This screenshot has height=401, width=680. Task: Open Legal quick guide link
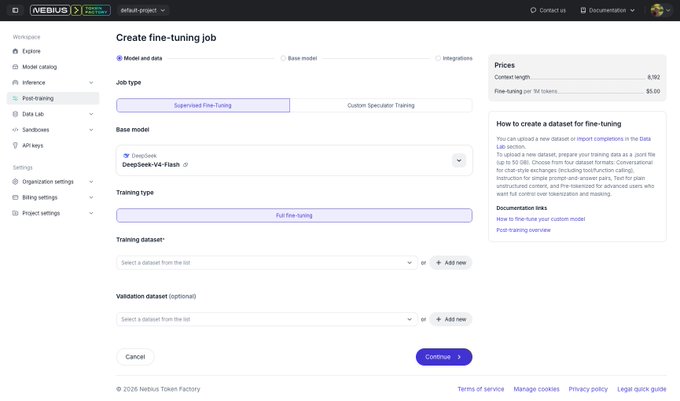(641, 389)
